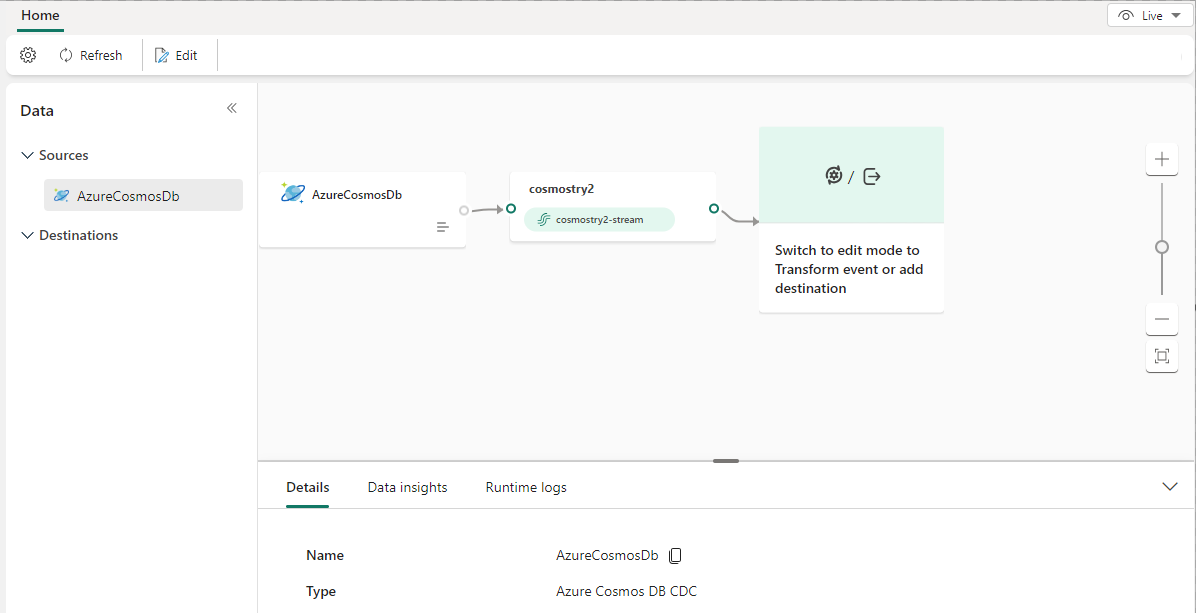Click the Transform events gear icon on placeholder node
This screenshot has height=613, width=1196.
tap(833, 175)
